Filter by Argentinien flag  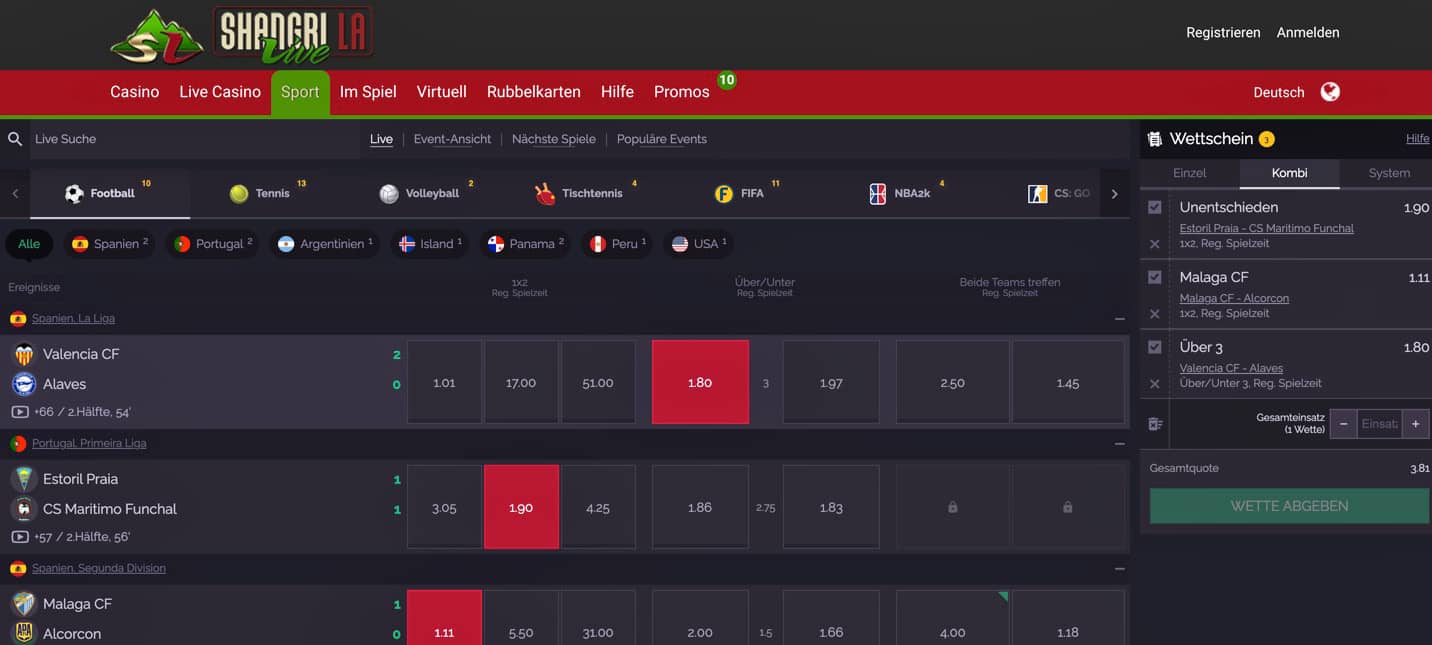click(x=286, y=244)
